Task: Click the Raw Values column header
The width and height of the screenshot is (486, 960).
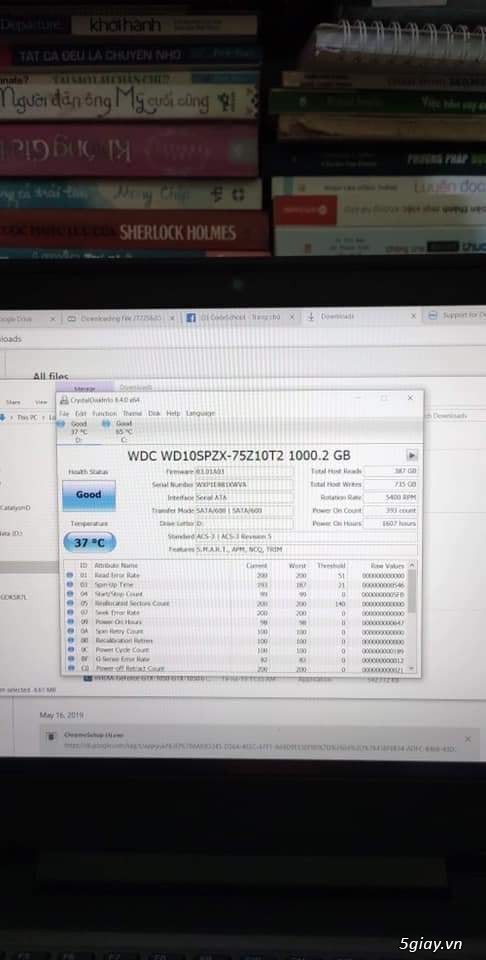Action: click(x=387, y=566)
